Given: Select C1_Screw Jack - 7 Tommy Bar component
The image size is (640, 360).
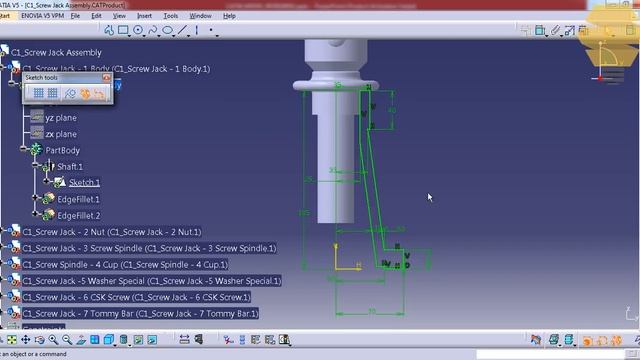Looking at the screenshot, I should [x=140, y=313].
